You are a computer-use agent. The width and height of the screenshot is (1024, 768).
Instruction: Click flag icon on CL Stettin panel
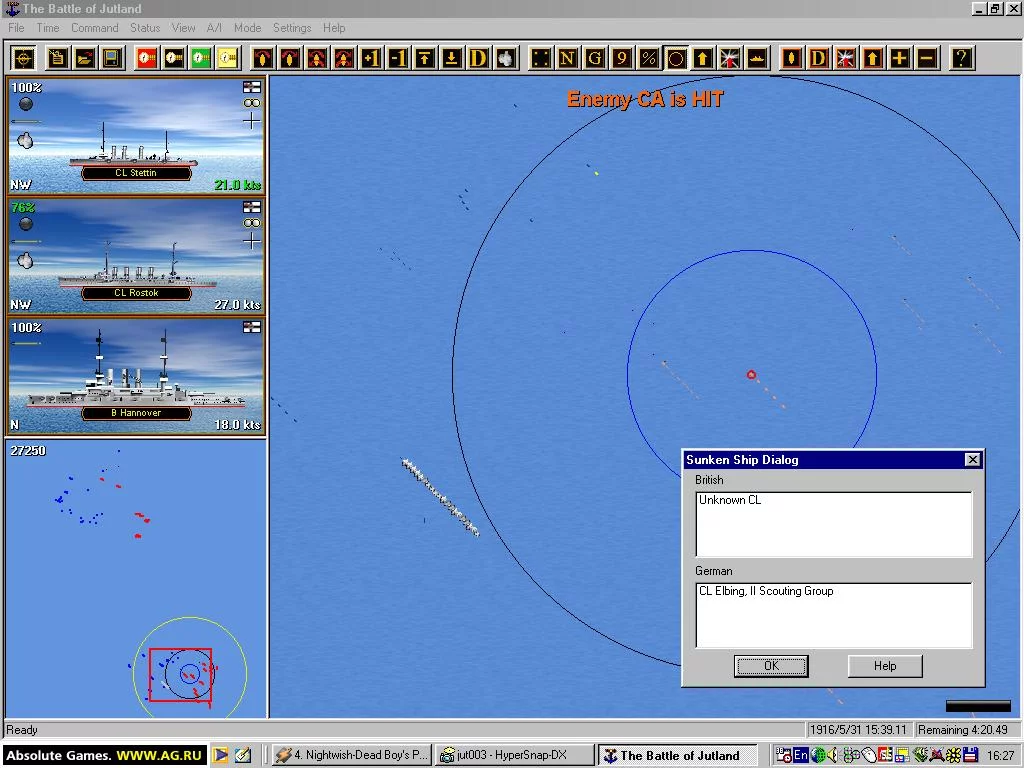click(x=251, y=87)
